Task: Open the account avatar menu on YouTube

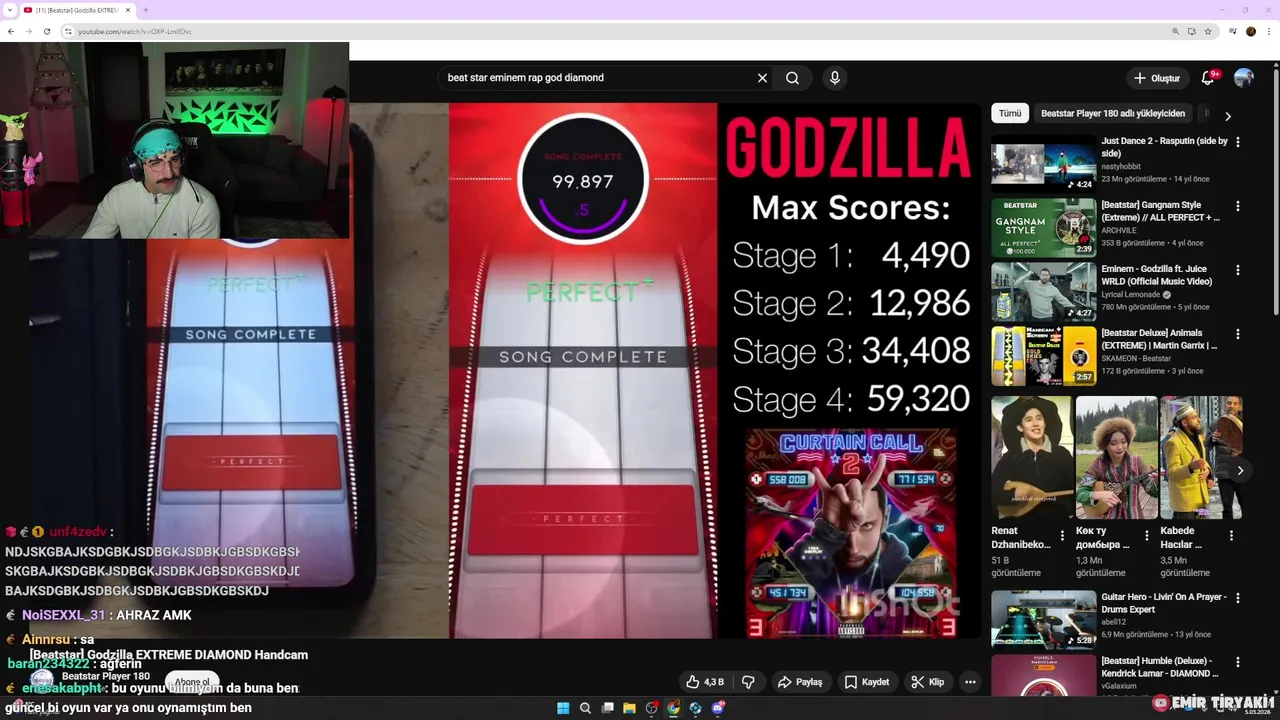Action: tap(1244, 78)
